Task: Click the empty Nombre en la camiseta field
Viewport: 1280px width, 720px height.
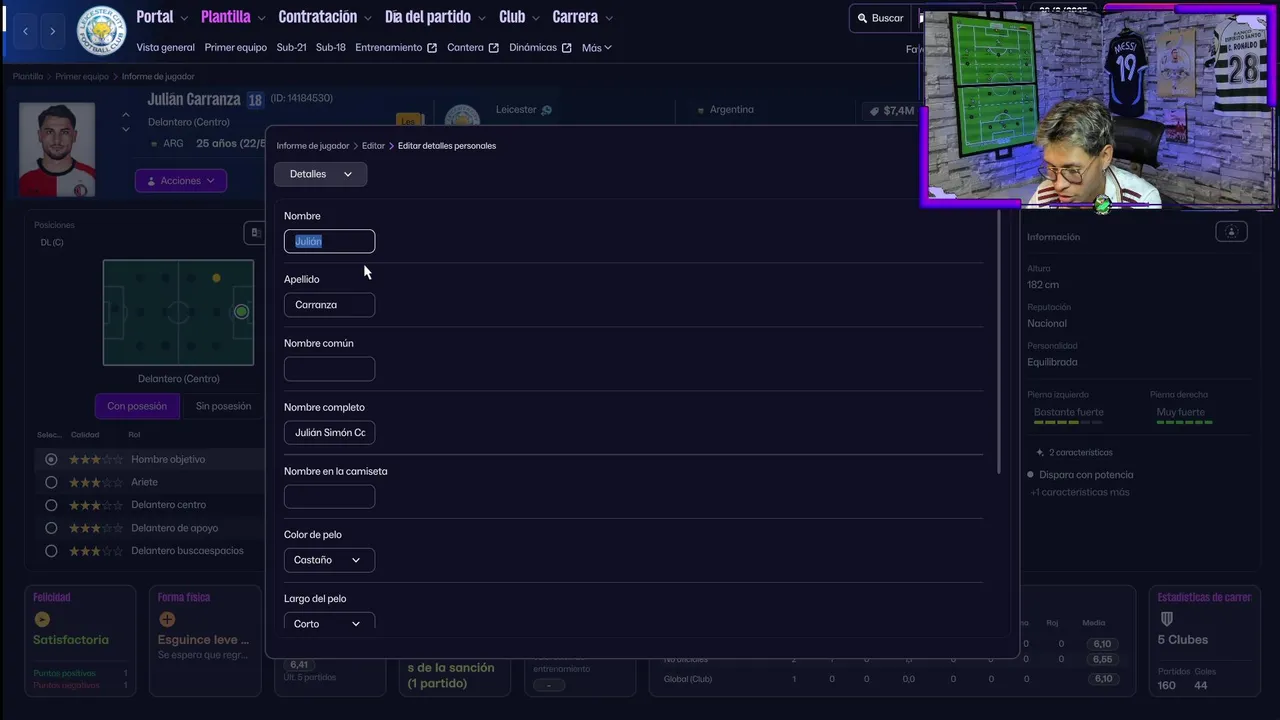Action: click(329, 497)
